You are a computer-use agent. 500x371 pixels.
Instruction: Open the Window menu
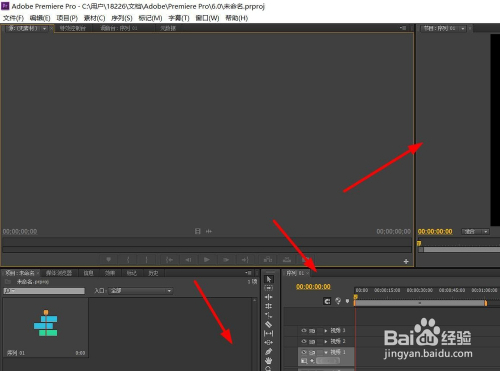[207, 18]
